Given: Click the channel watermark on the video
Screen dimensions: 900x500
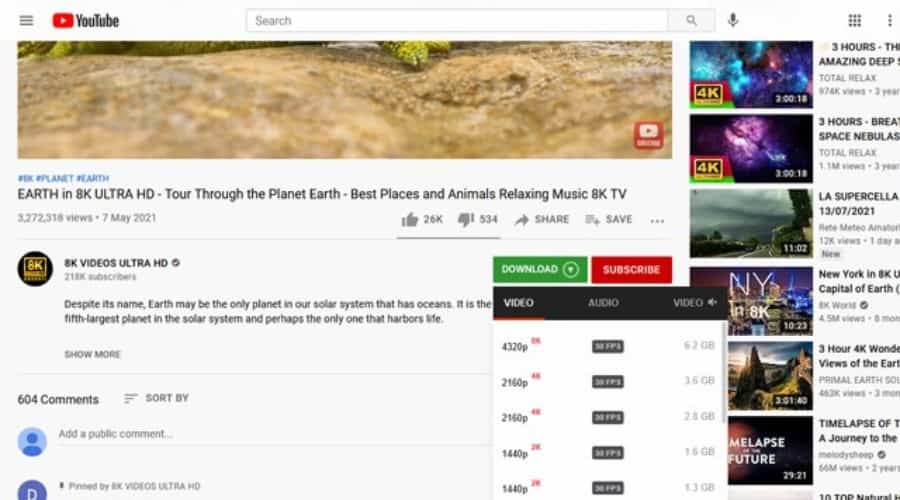Looking at the screenshot, I should pyautogui.click(x=649, y=135).
